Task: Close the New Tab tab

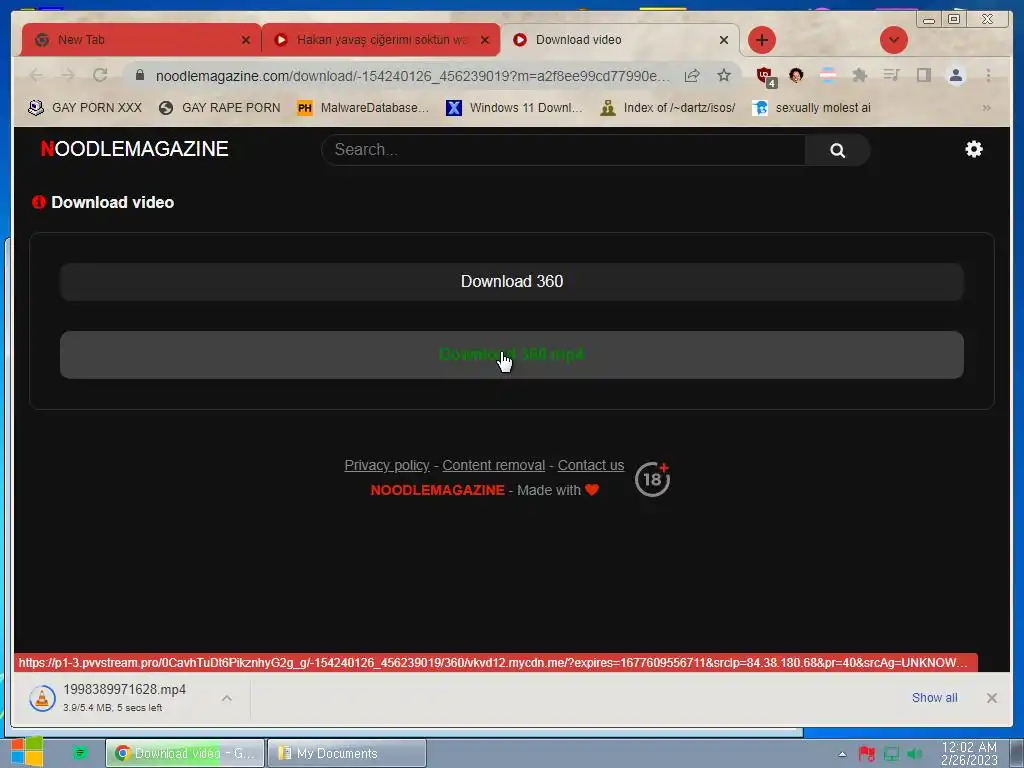Action: (x=246, y=40)
